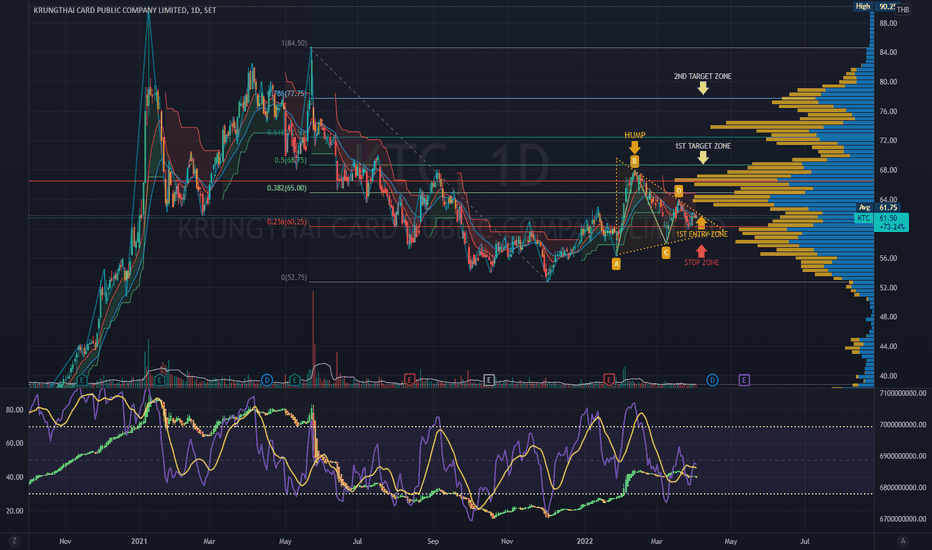Click the 88.00 price axis label

[888, 23]
